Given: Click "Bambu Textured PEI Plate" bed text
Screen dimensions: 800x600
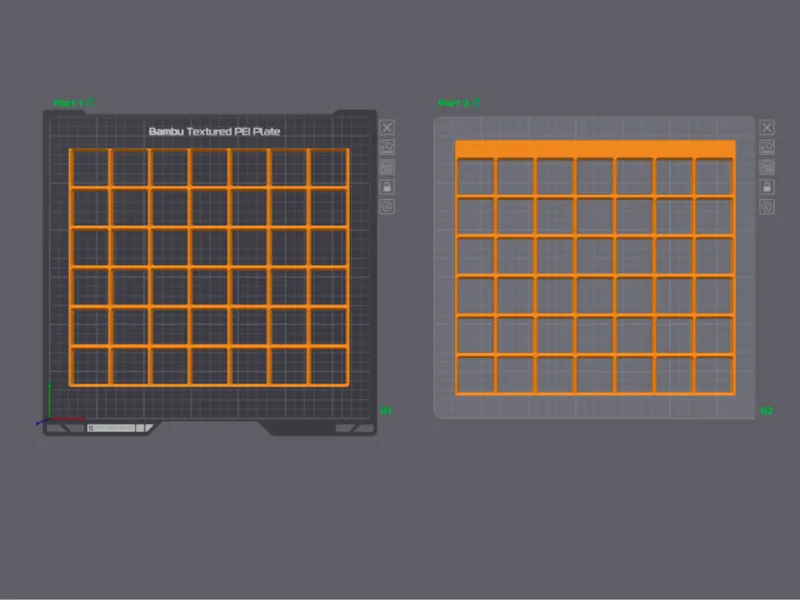Looking at the screenshot, I should point(214,131).
